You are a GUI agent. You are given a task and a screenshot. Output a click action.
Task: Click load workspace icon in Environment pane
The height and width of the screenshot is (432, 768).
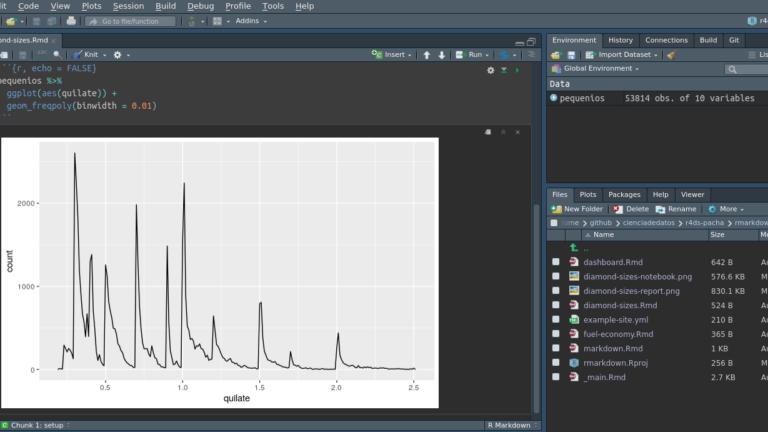pyautogui.click(x=556, y=55)
